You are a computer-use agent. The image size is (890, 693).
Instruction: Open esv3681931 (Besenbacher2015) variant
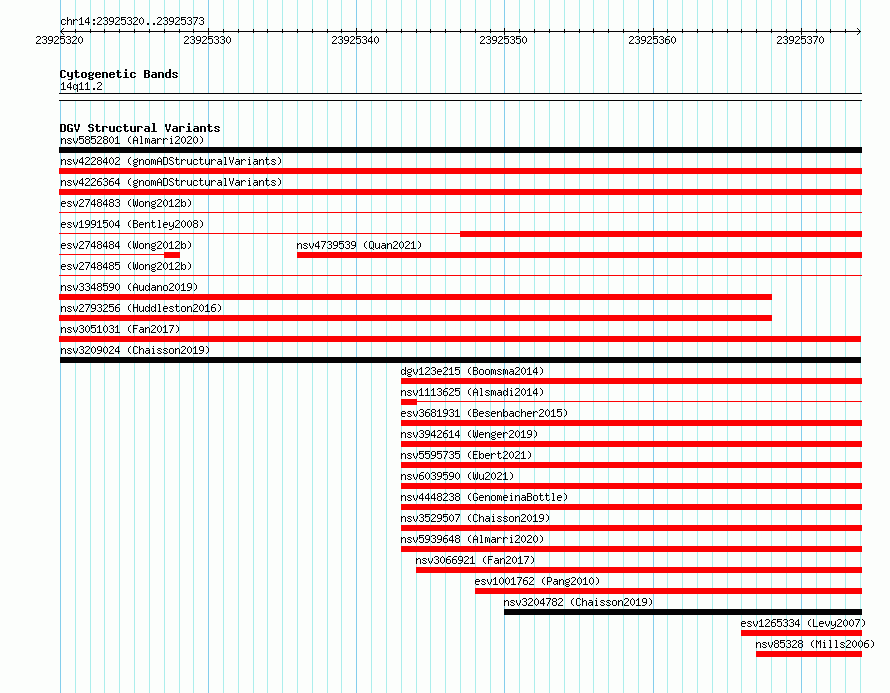pyautogui.click(x=484, y=413)
